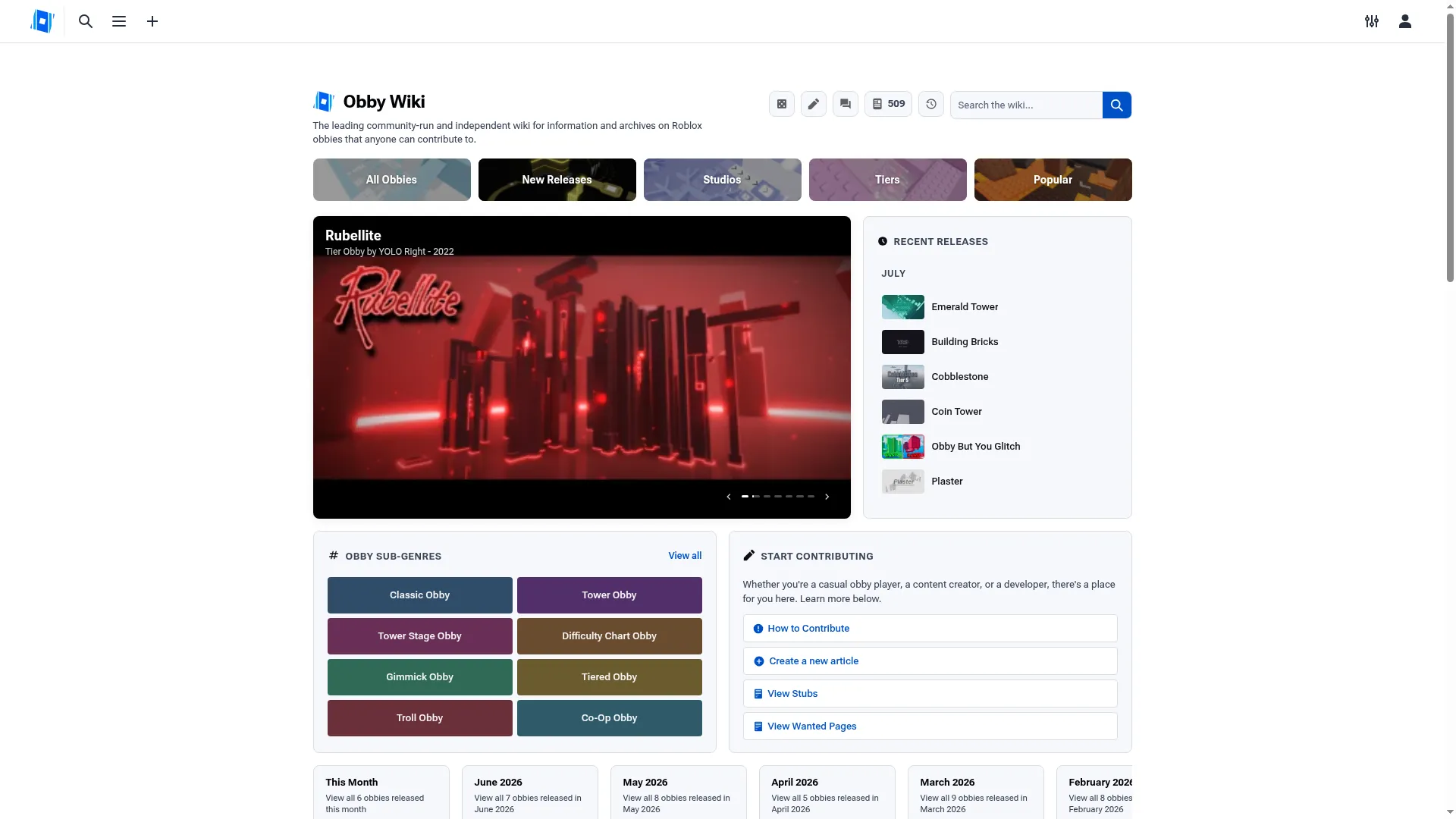Open the This Month card
1456x819 pixels.
click(x=381, y=792)
